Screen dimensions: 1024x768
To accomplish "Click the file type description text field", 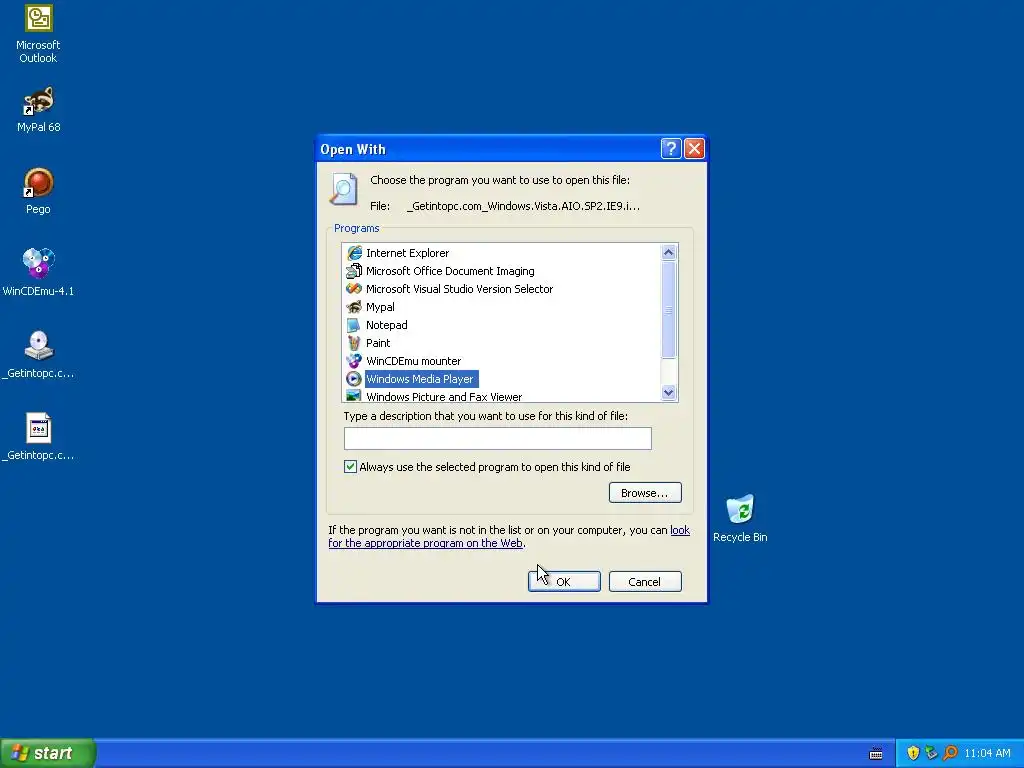I will click(498, 438).
